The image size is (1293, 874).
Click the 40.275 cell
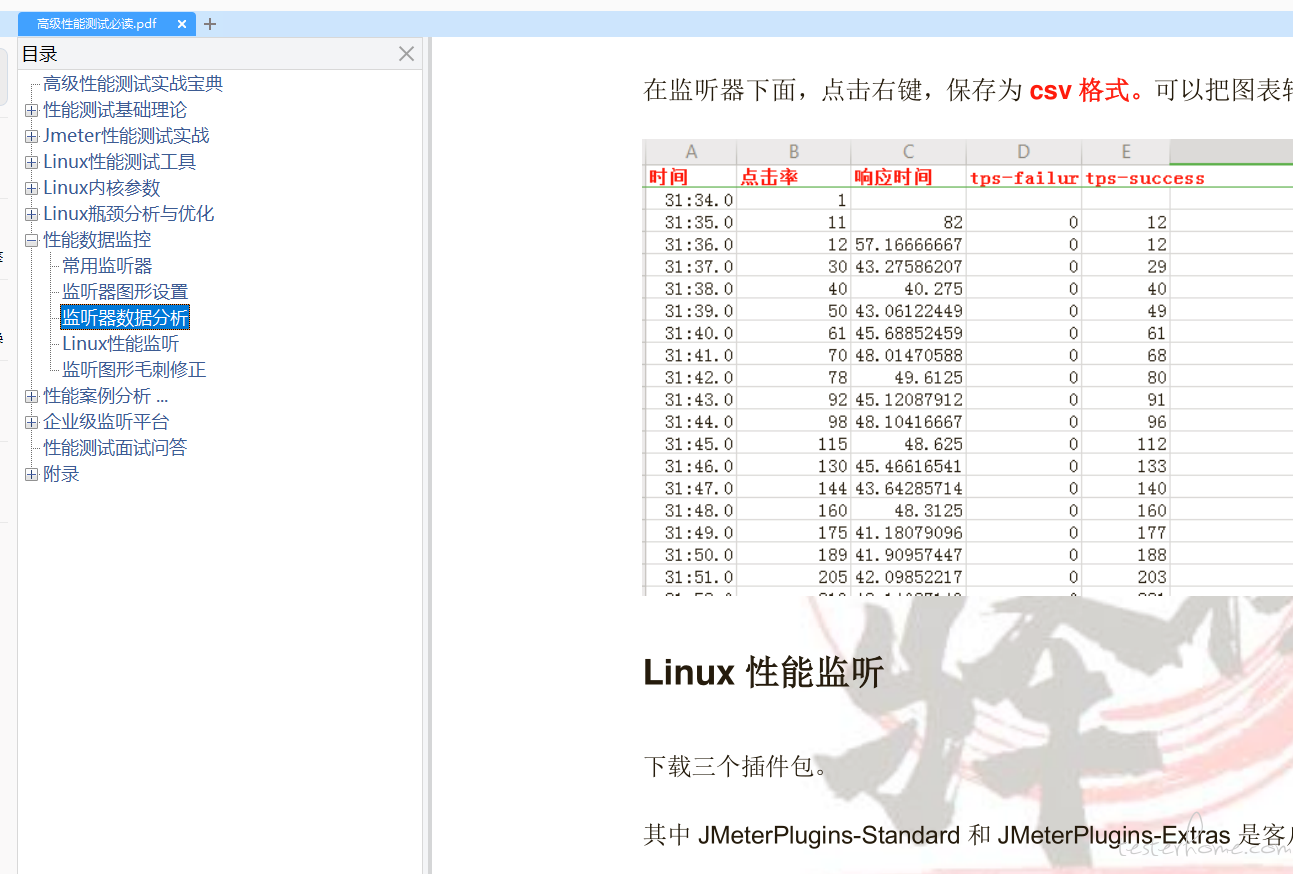[x=933, y=289]
